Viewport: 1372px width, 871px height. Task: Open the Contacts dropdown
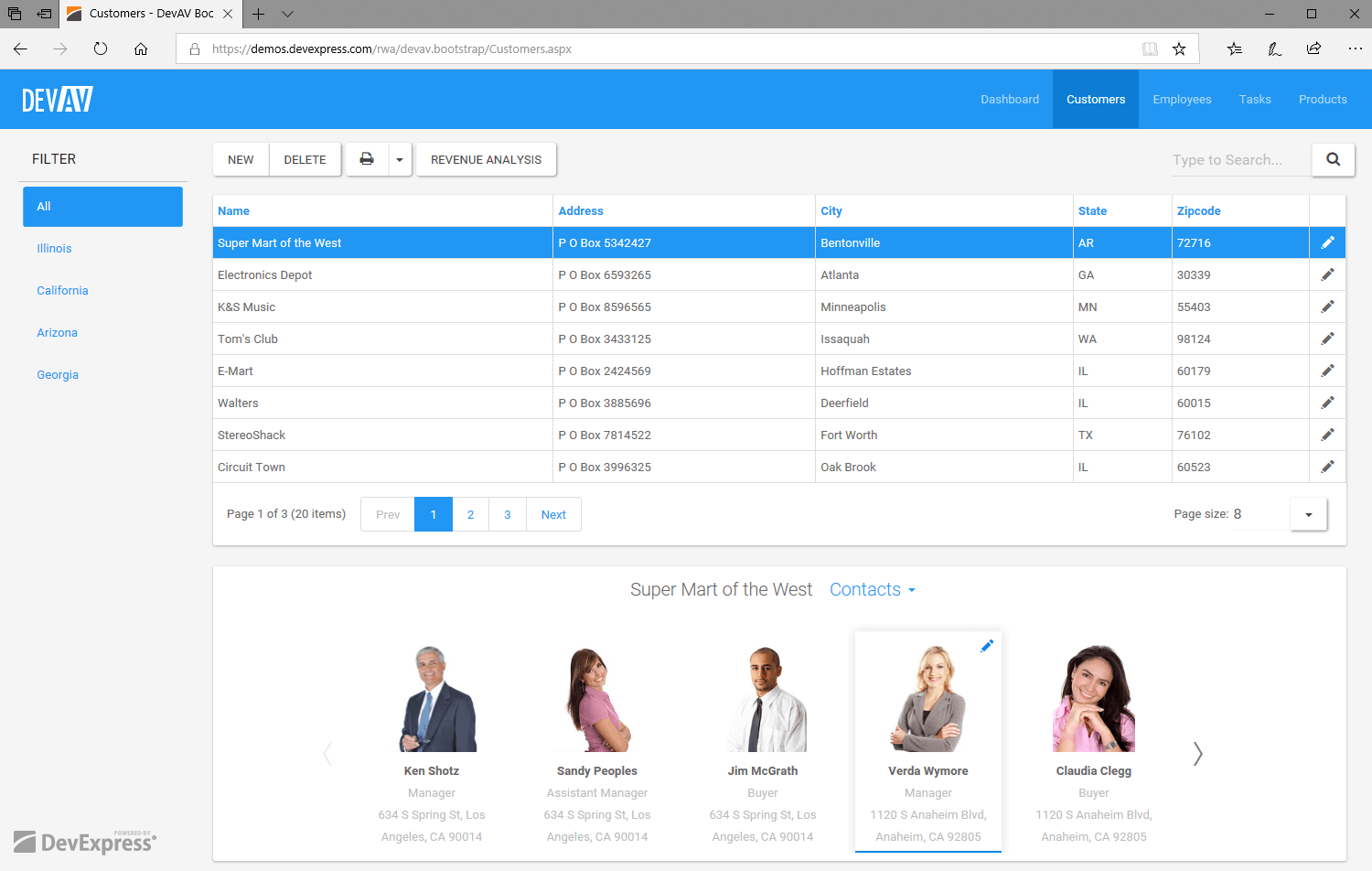872,590
